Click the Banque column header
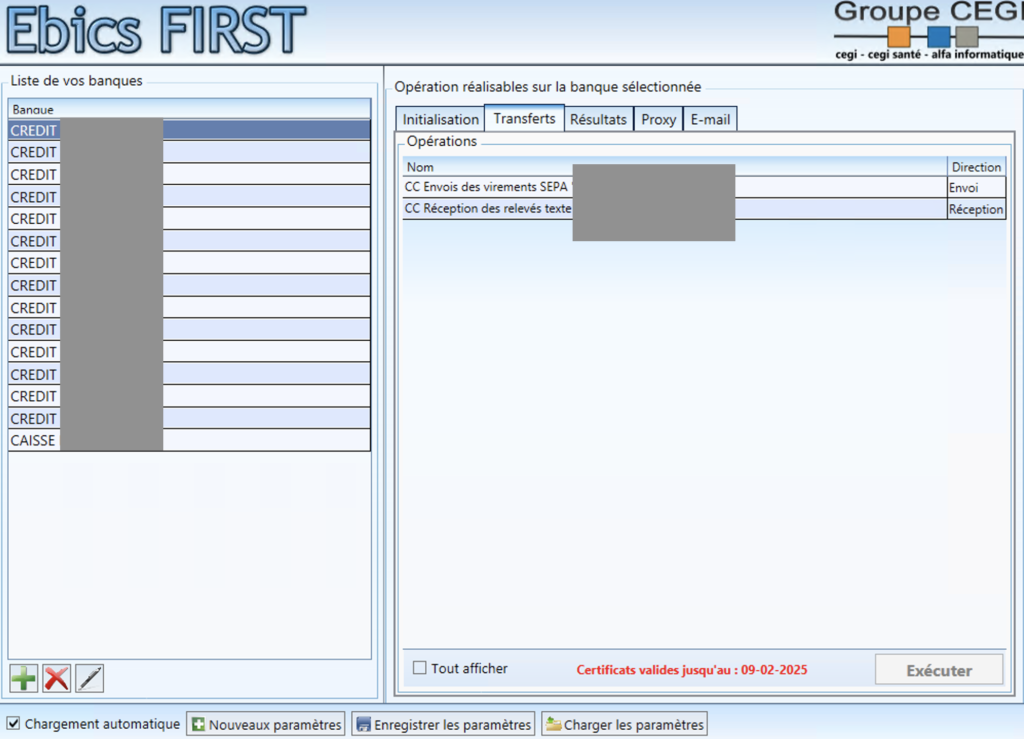 [x=189, y=109]
